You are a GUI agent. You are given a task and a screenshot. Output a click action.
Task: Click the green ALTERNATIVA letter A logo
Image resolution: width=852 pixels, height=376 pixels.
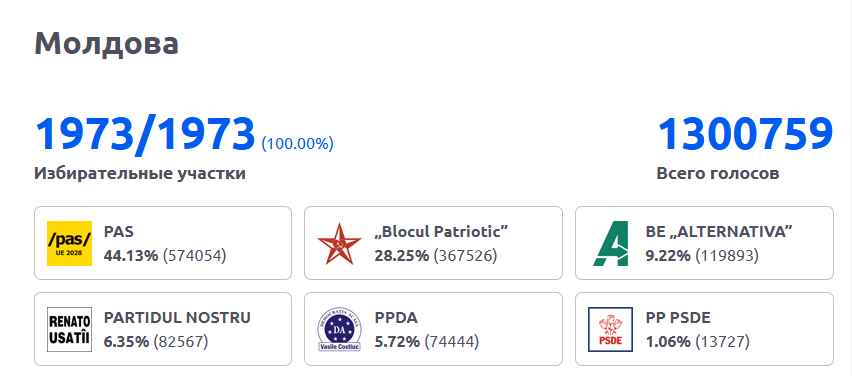610,243
